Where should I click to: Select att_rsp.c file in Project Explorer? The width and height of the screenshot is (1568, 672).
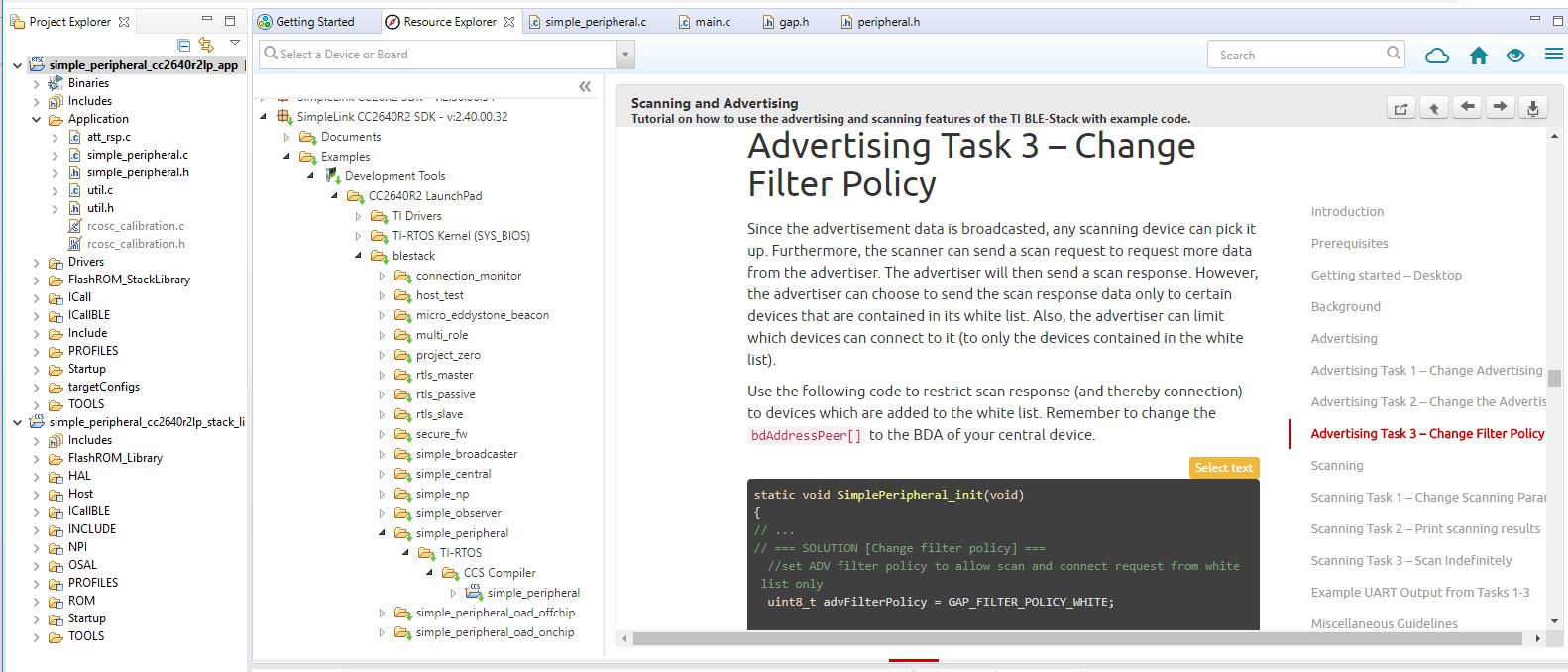[108, 137]
